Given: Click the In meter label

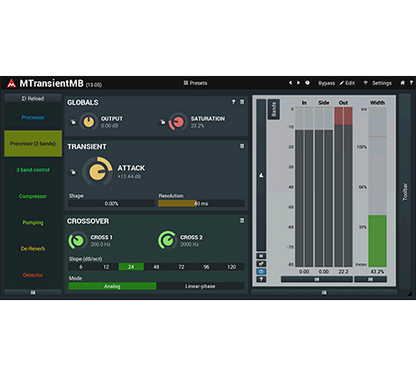Looking at the screenshot, I should (304, 103).
